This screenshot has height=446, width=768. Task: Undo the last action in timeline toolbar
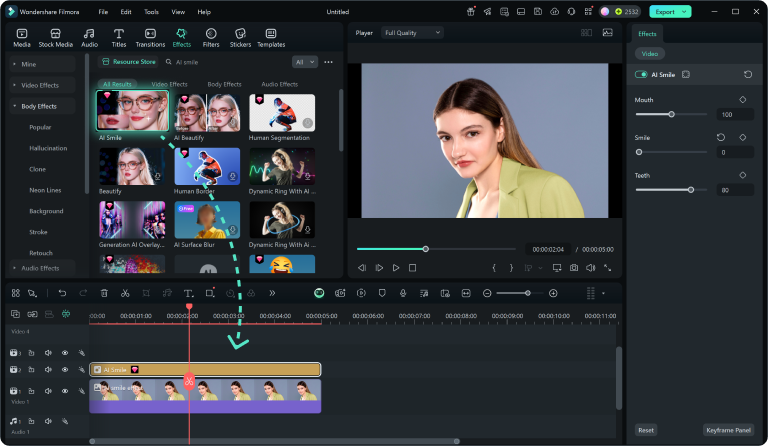tap(62, 293)
